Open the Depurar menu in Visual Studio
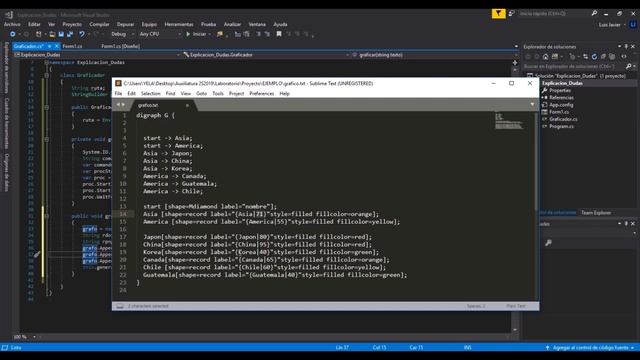Viewport: 640px width, 360px height. tap(125, 24)
